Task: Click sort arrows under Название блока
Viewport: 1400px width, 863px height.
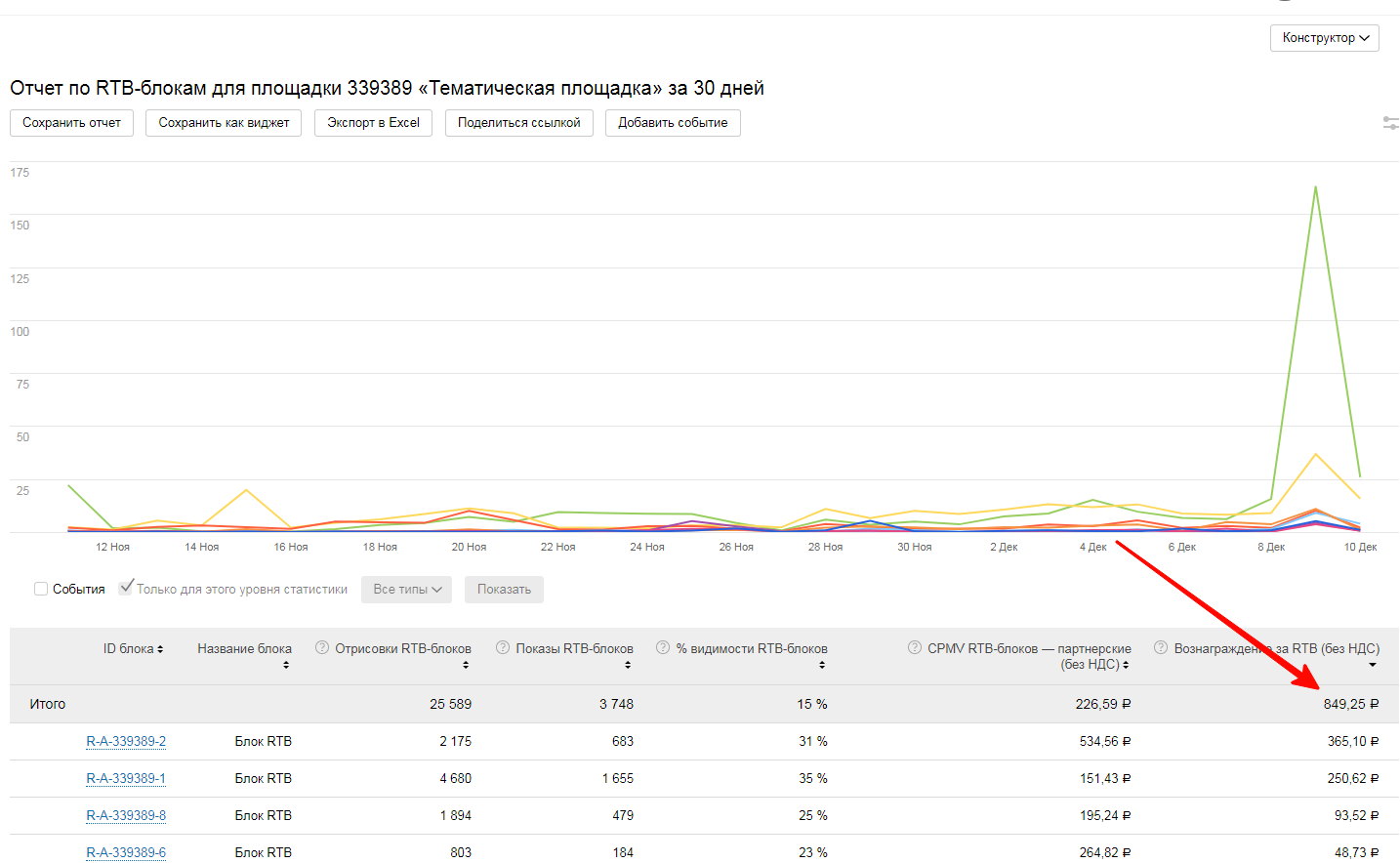Action: coord(286,665)
